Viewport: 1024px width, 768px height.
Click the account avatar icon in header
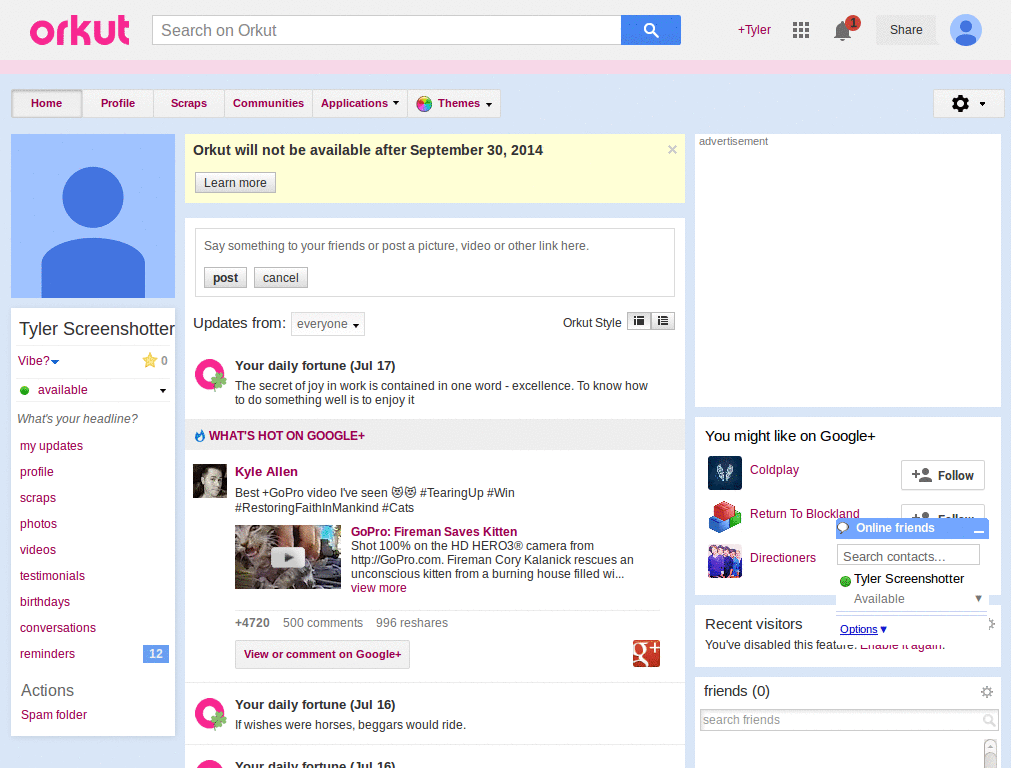(965, 30)
